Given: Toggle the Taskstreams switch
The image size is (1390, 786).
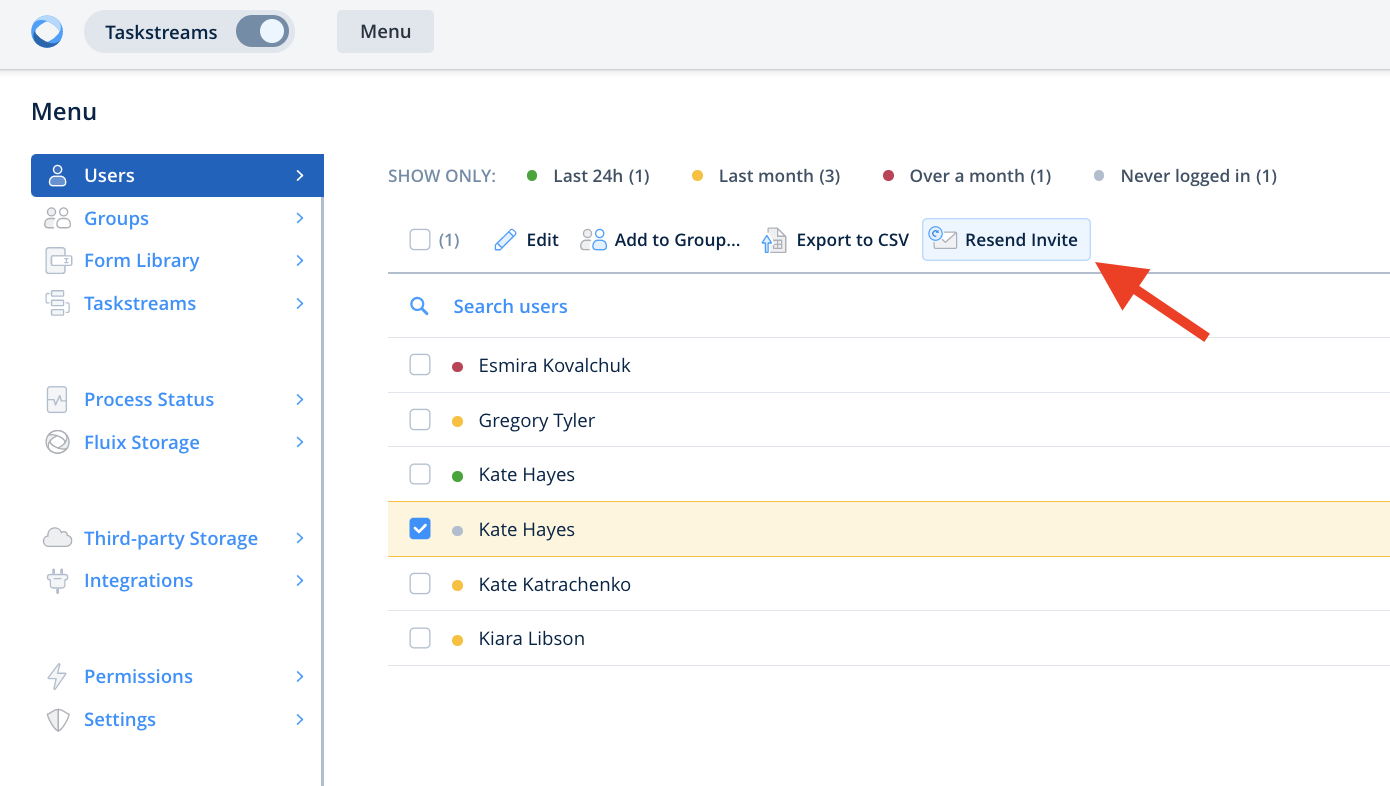Looking at the screenshot, I should (262, 32).
